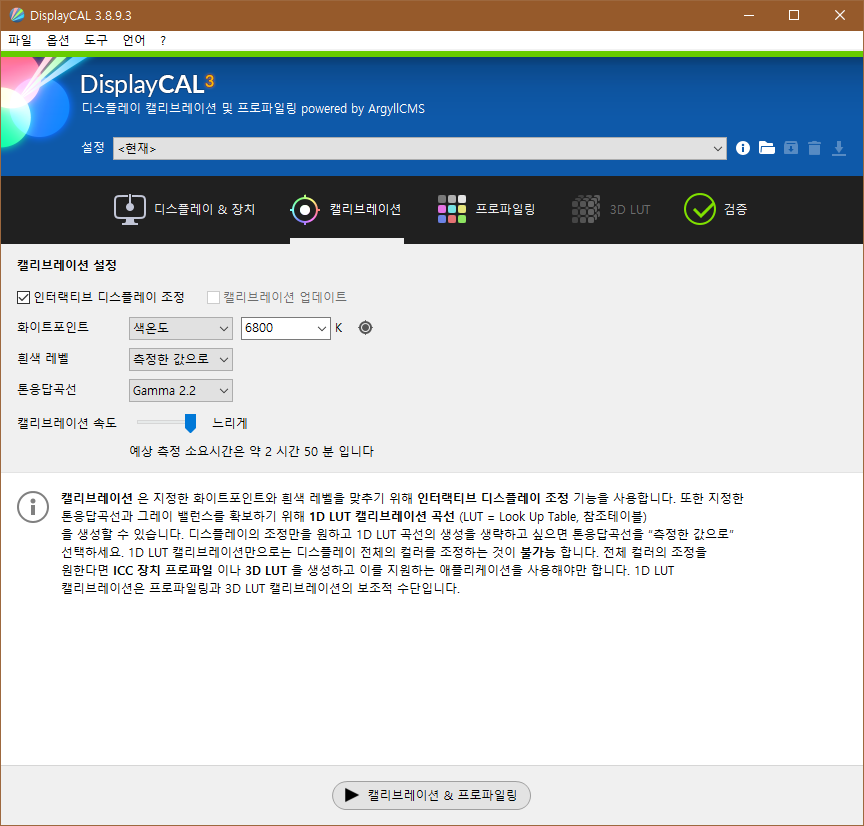Click the 캘리브레이션 설정 heading
864x826 pixels.
67,266
